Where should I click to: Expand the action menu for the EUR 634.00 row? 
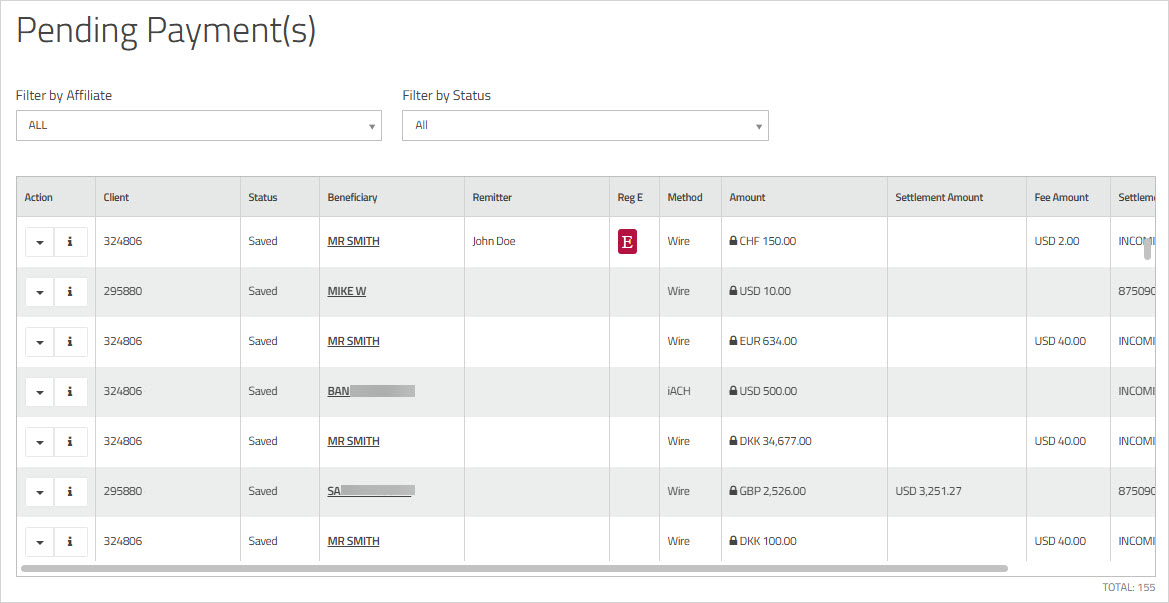point(40,341)
